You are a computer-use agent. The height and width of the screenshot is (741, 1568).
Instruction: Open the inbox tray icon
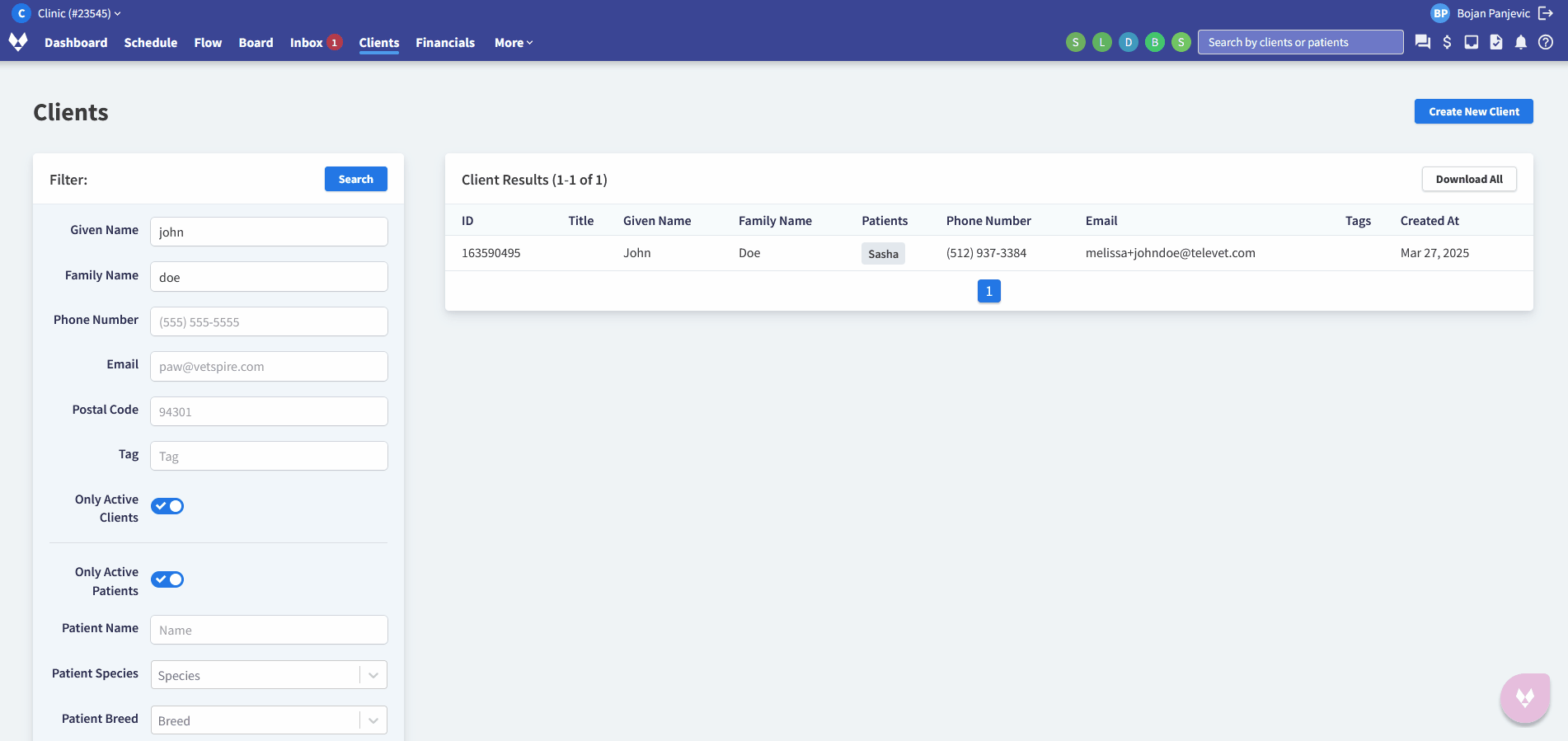tap(1472, 42)
